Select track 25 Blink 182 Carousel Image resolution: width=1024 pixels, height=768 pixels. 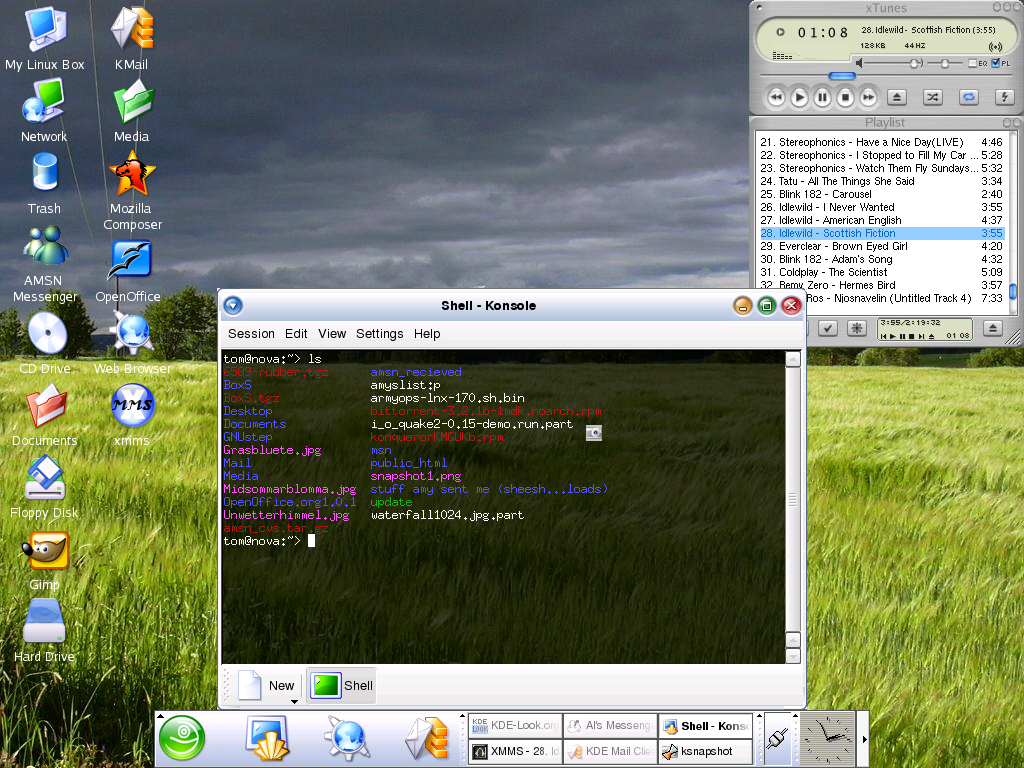(881, 194)
